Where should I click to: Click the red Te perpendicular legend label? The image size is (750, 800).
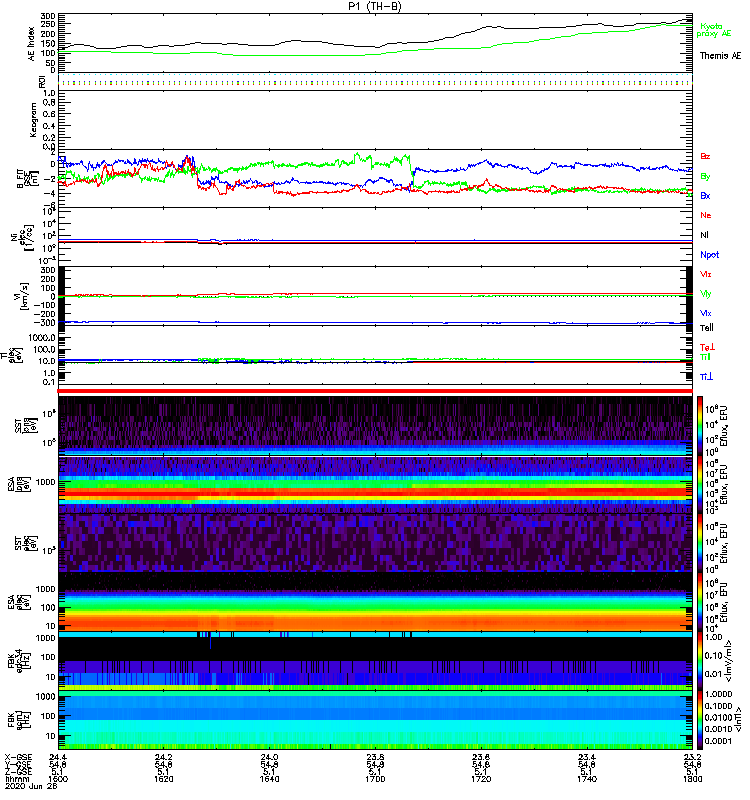(707, 347)
